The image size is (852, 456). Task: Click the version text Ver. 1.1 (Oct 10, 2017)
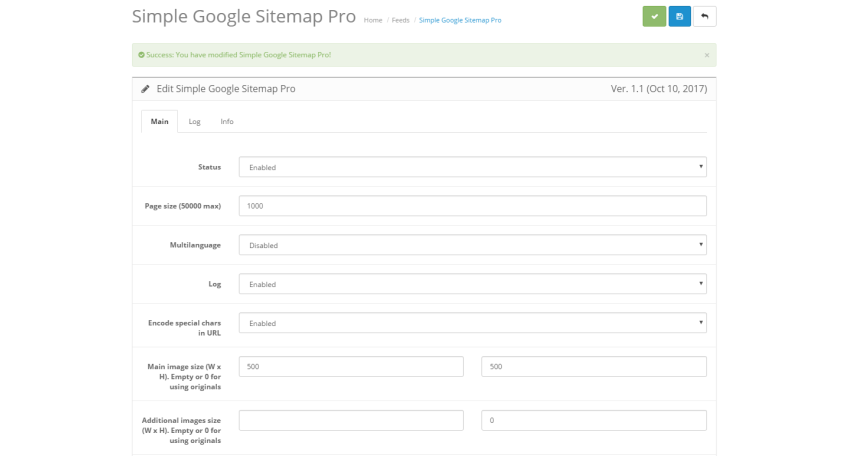(x=659, y=89)
